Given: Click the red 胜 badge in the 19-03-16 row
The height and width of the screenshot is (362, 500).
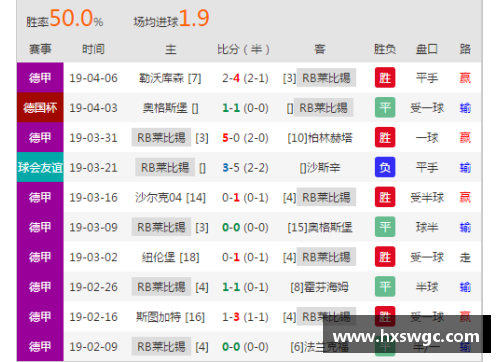Looking at the screenshot, I should pyautogui.click(x=385, y=197).
